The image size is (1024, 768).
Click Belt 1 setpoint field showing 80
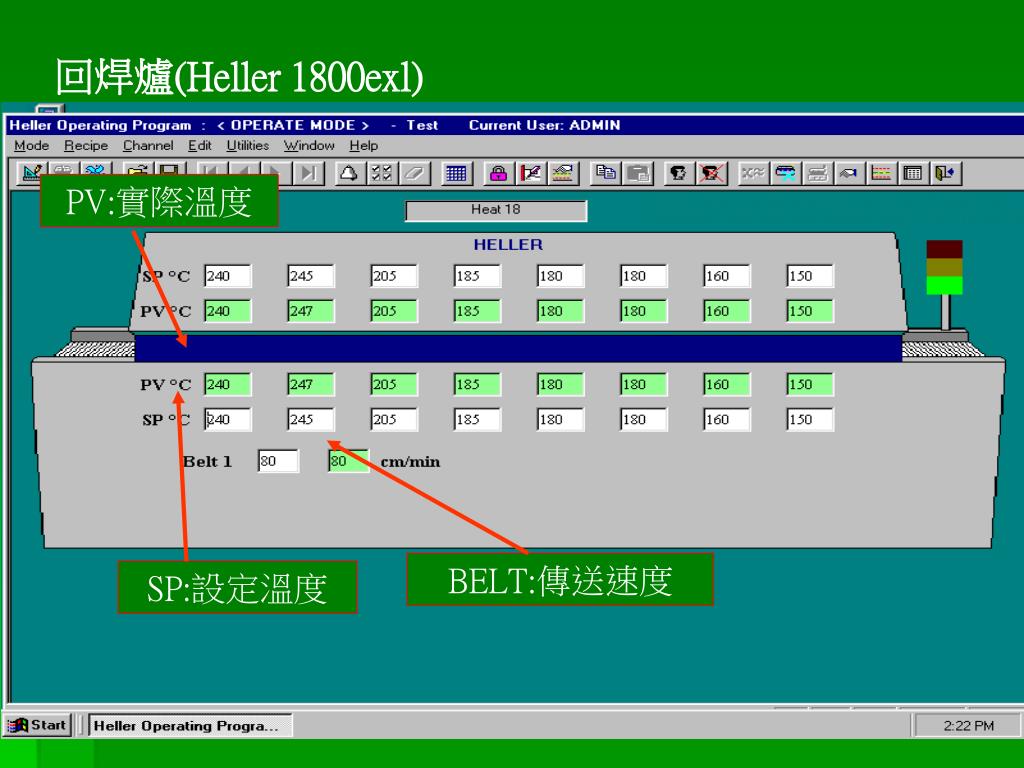278,461
